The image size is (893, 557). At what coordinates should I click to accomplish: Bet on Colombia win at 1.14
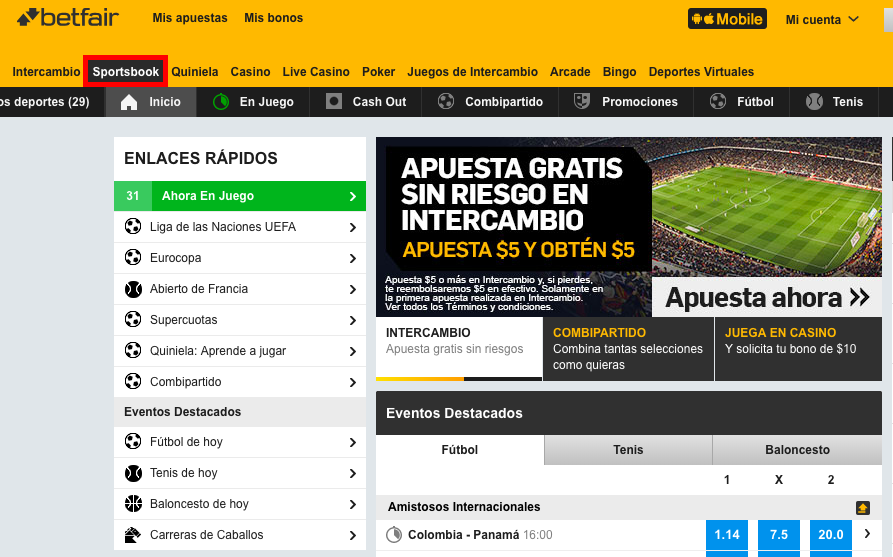click(727, 535)
